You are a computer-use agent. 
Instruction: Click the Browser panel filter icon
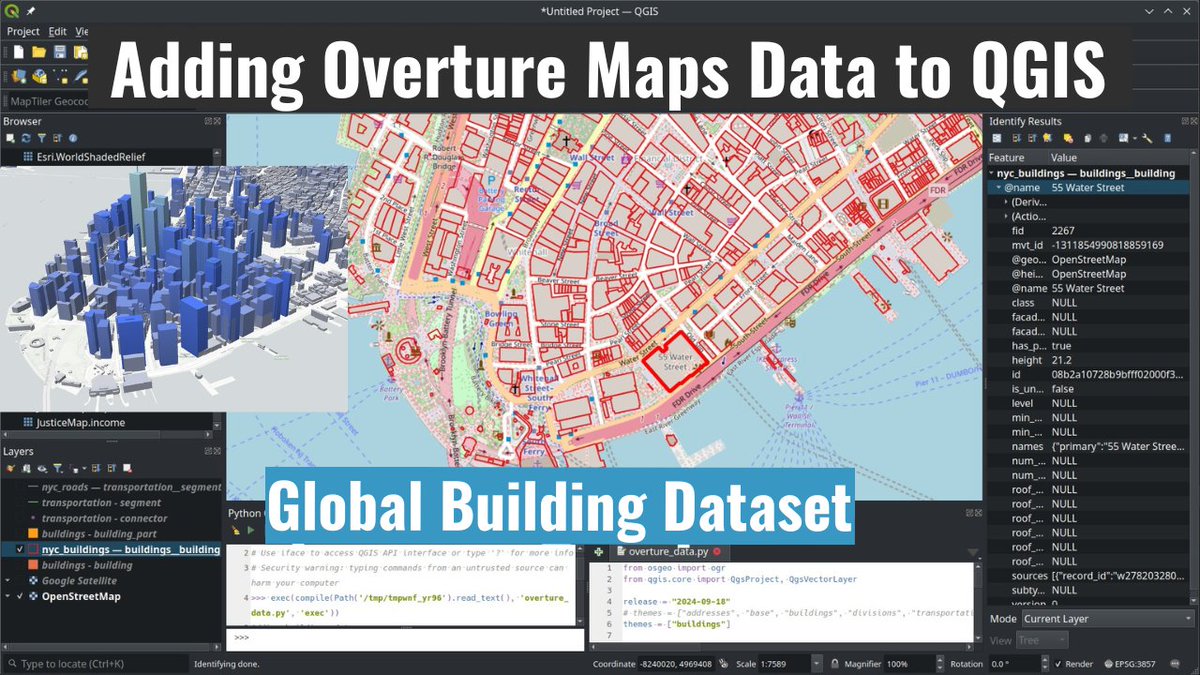[42, 138]
